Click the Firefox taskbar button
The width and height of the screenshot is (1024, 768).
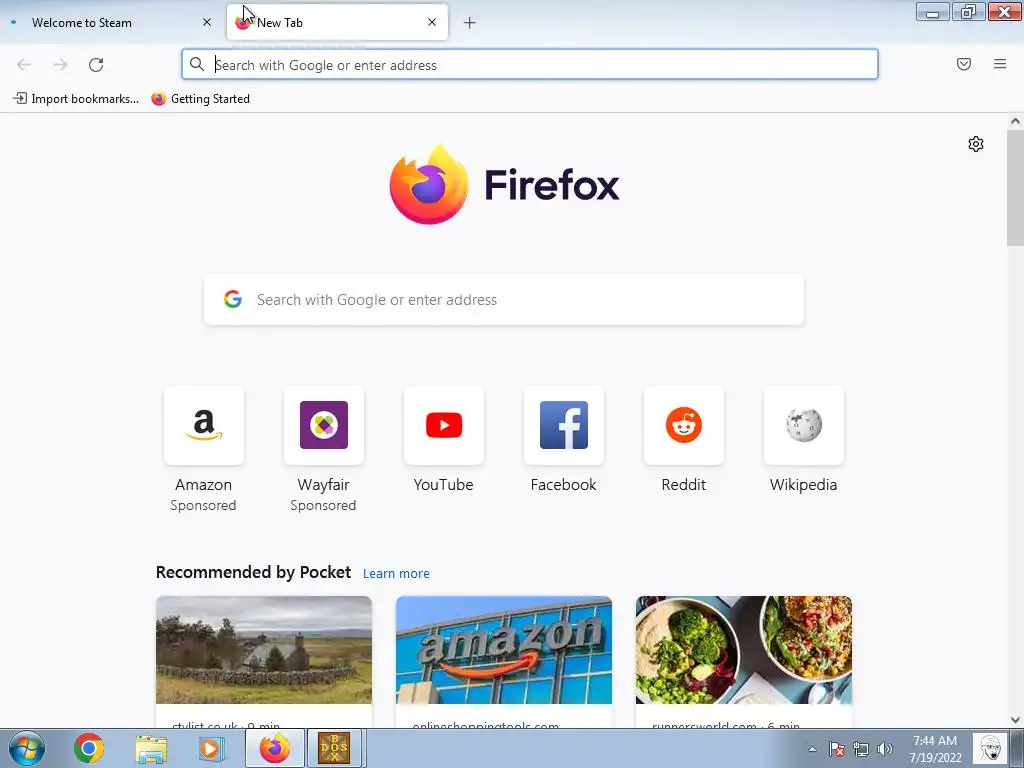[274, 748]
